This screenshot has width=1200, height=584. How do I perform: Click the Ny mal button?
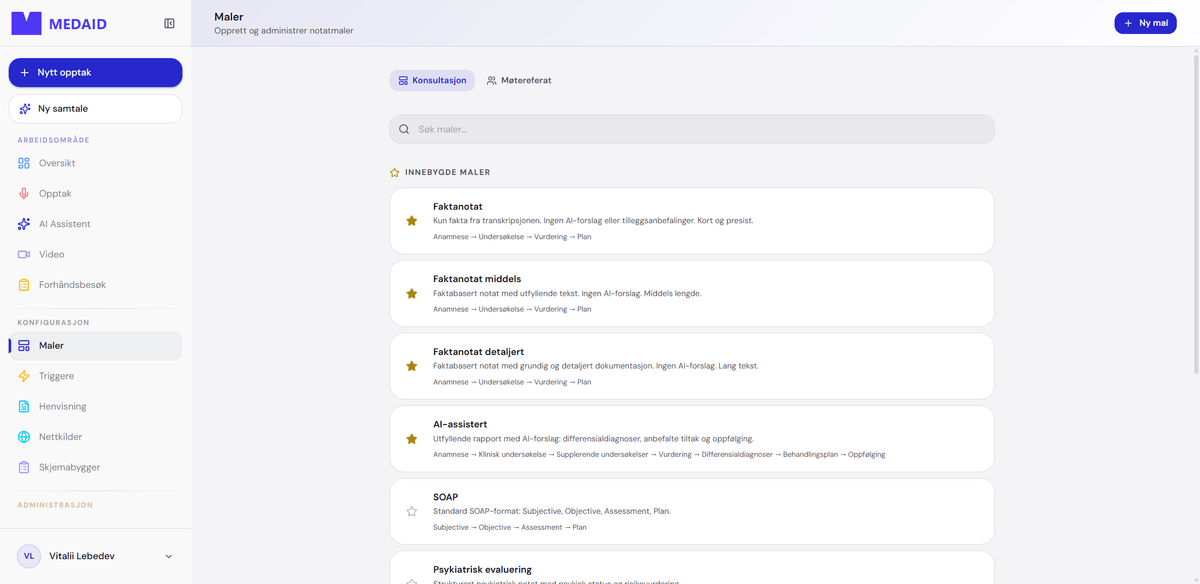pyautogui.click(x=1145, y=23)
